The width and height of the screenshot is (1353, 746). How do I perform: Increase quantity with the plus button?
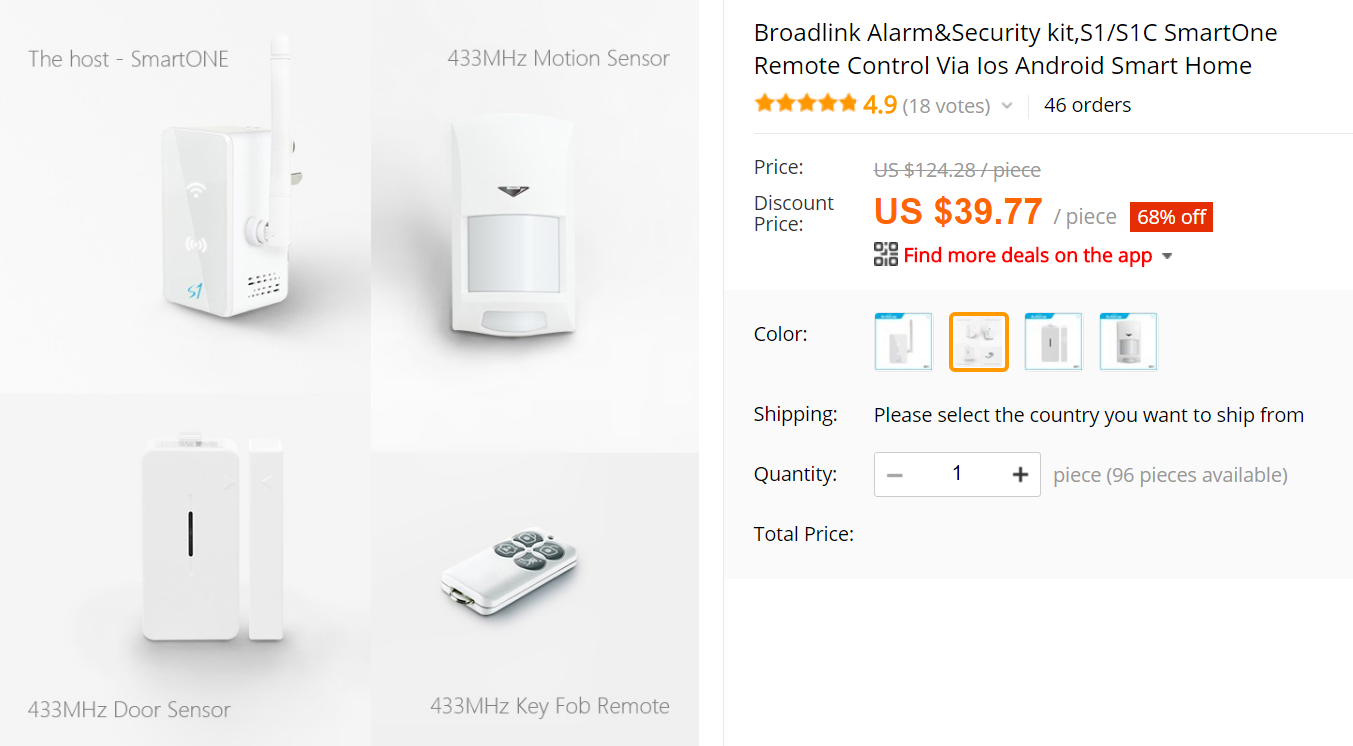tap(1020, 475)
